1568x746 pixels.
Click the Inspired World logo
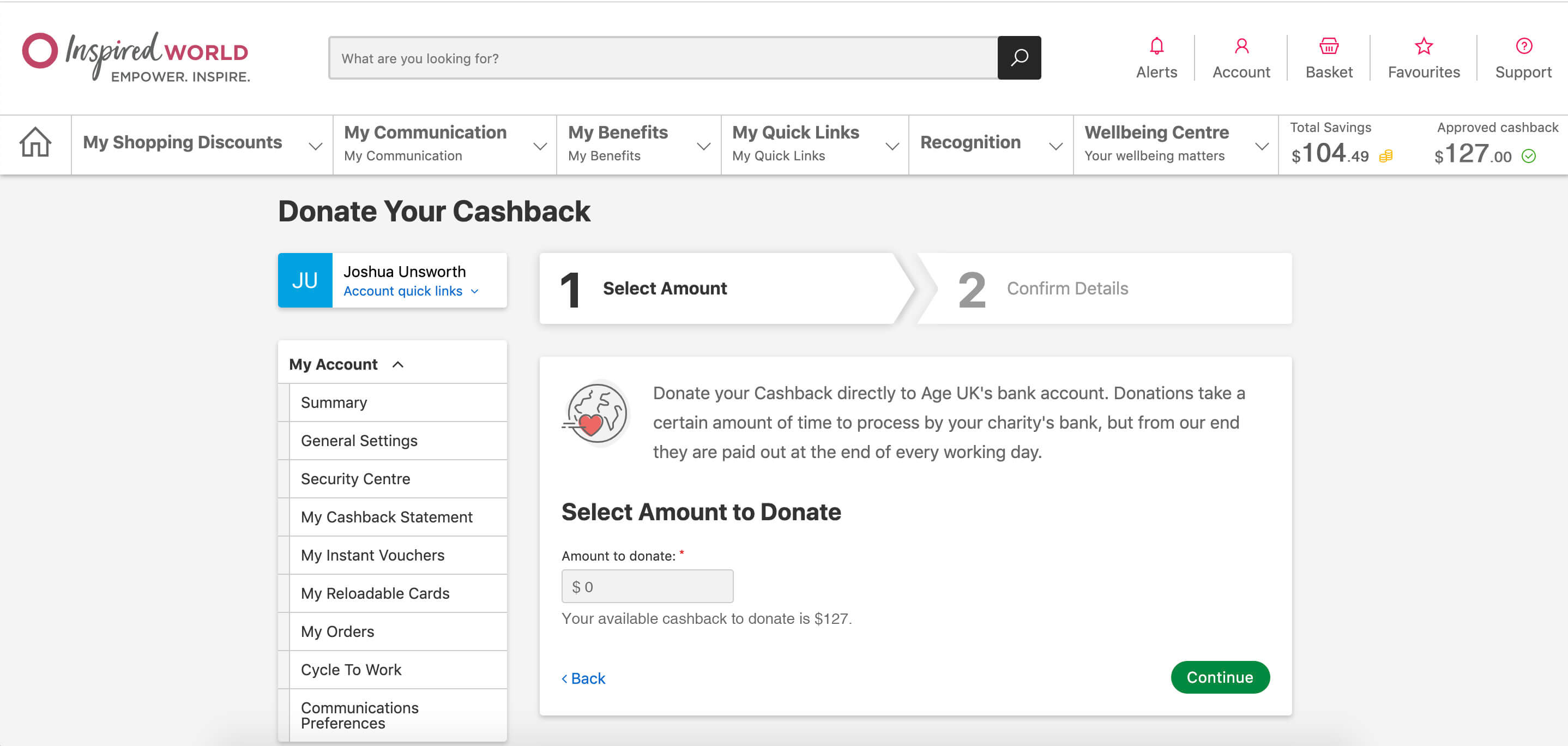point(136,57)
